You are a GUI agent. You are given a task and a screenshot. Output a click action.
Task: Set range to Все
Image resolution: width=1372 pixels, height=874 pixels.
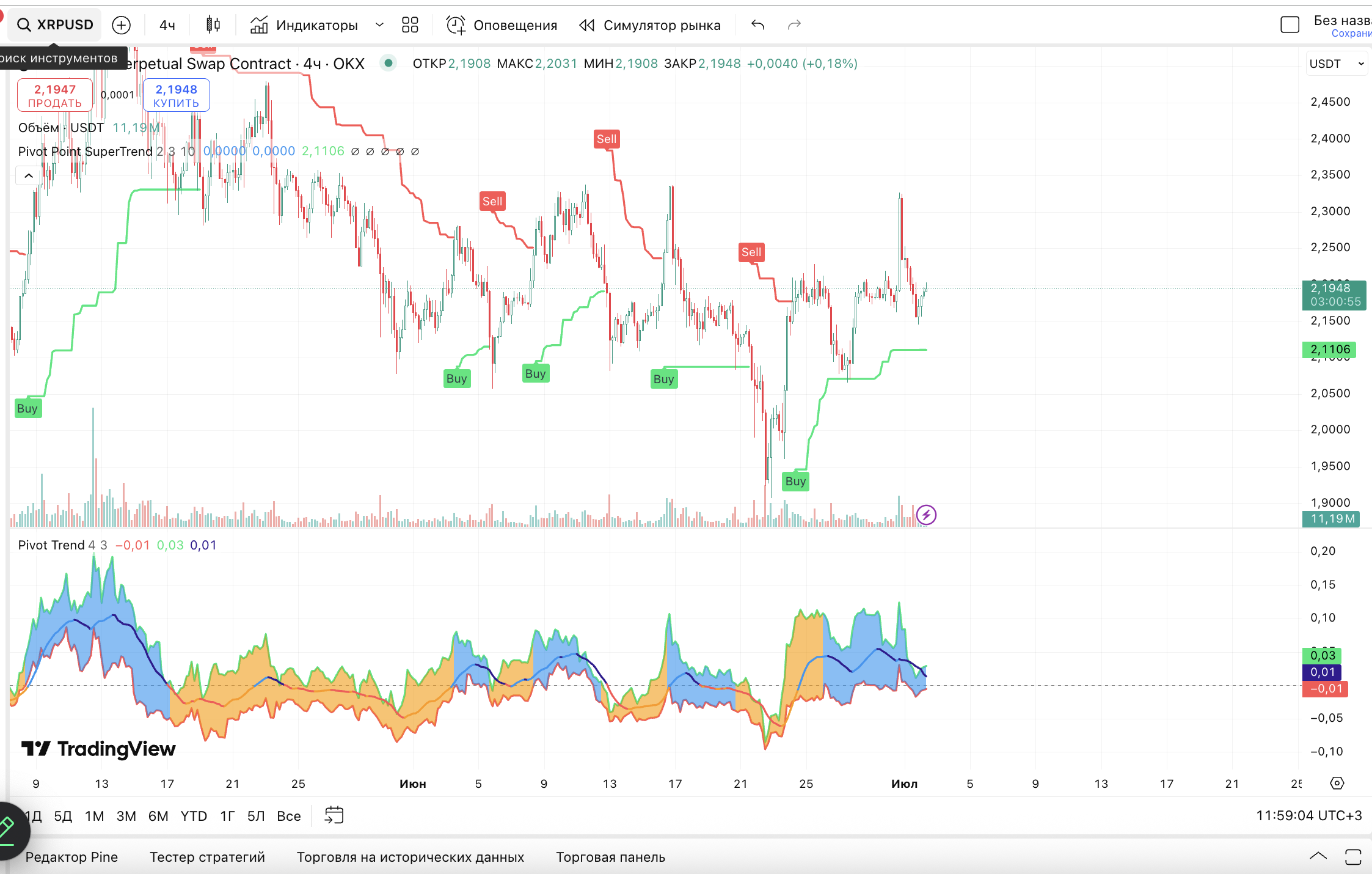click(289, 816)
